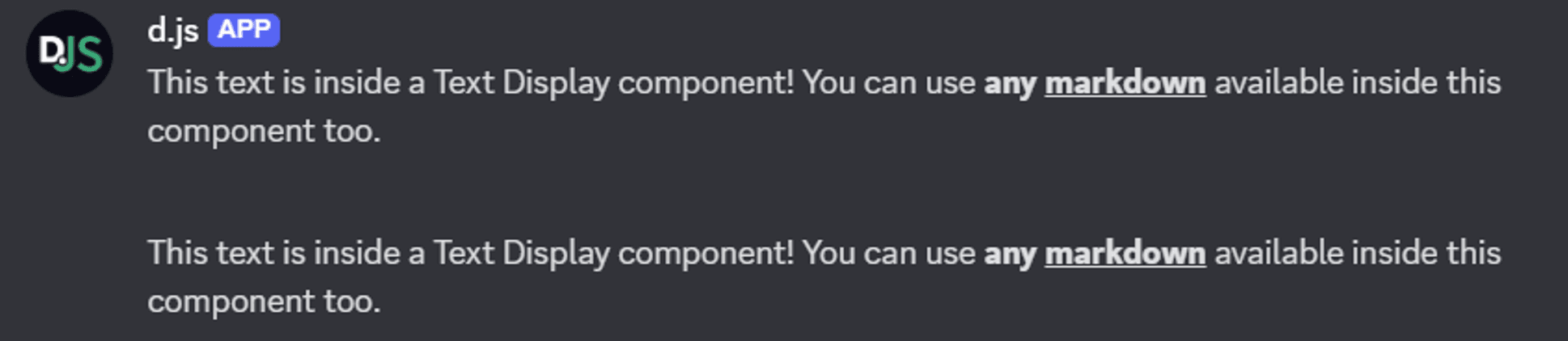Click "component!" in the second paragraph

[706, 254]
